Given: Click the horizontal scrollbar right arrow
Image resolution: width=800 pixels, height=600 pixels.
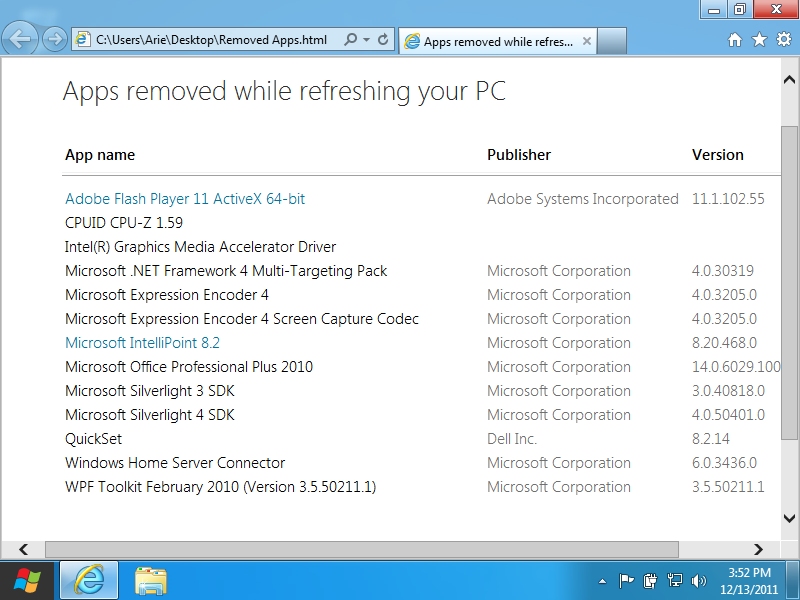Looking at the screenshot, I should pos(758,549).
